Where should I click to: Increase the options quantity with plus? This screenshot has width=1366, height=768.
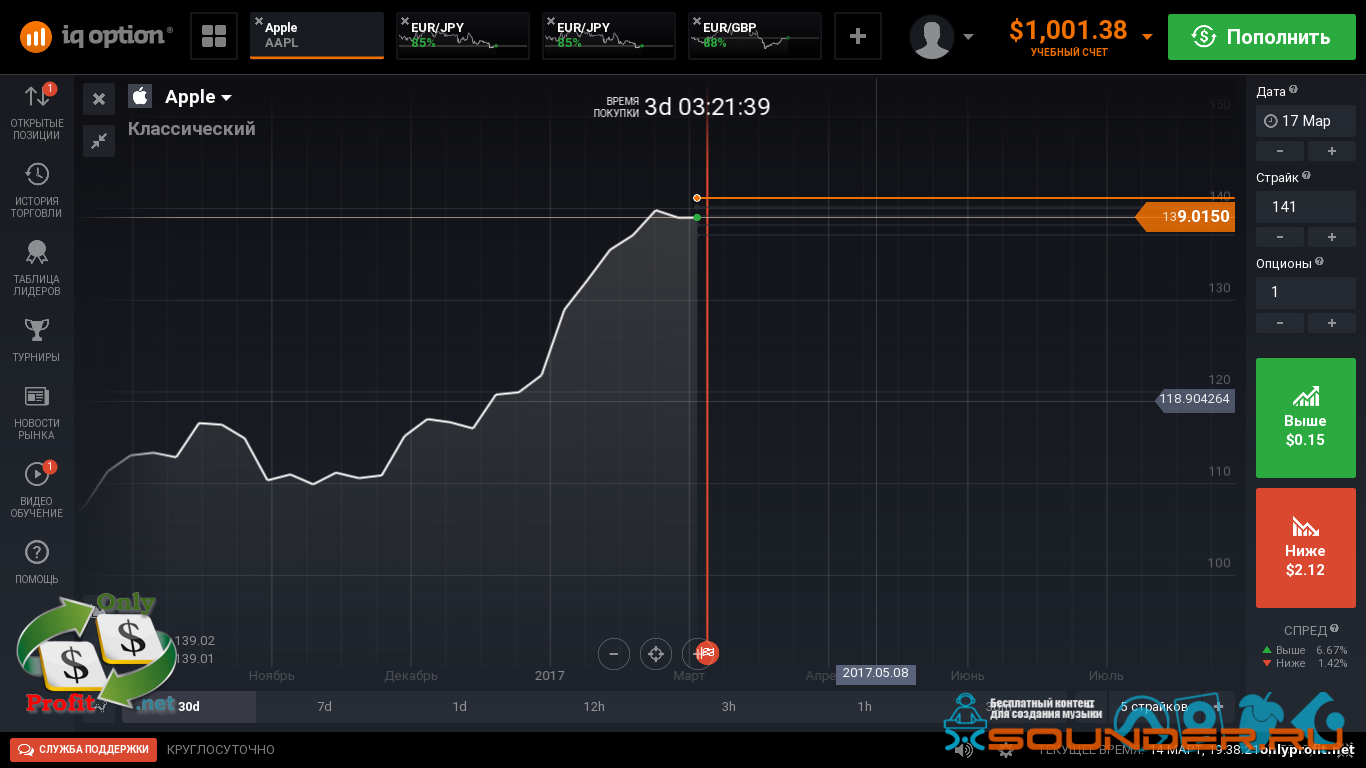click(x=1332, y=323)
